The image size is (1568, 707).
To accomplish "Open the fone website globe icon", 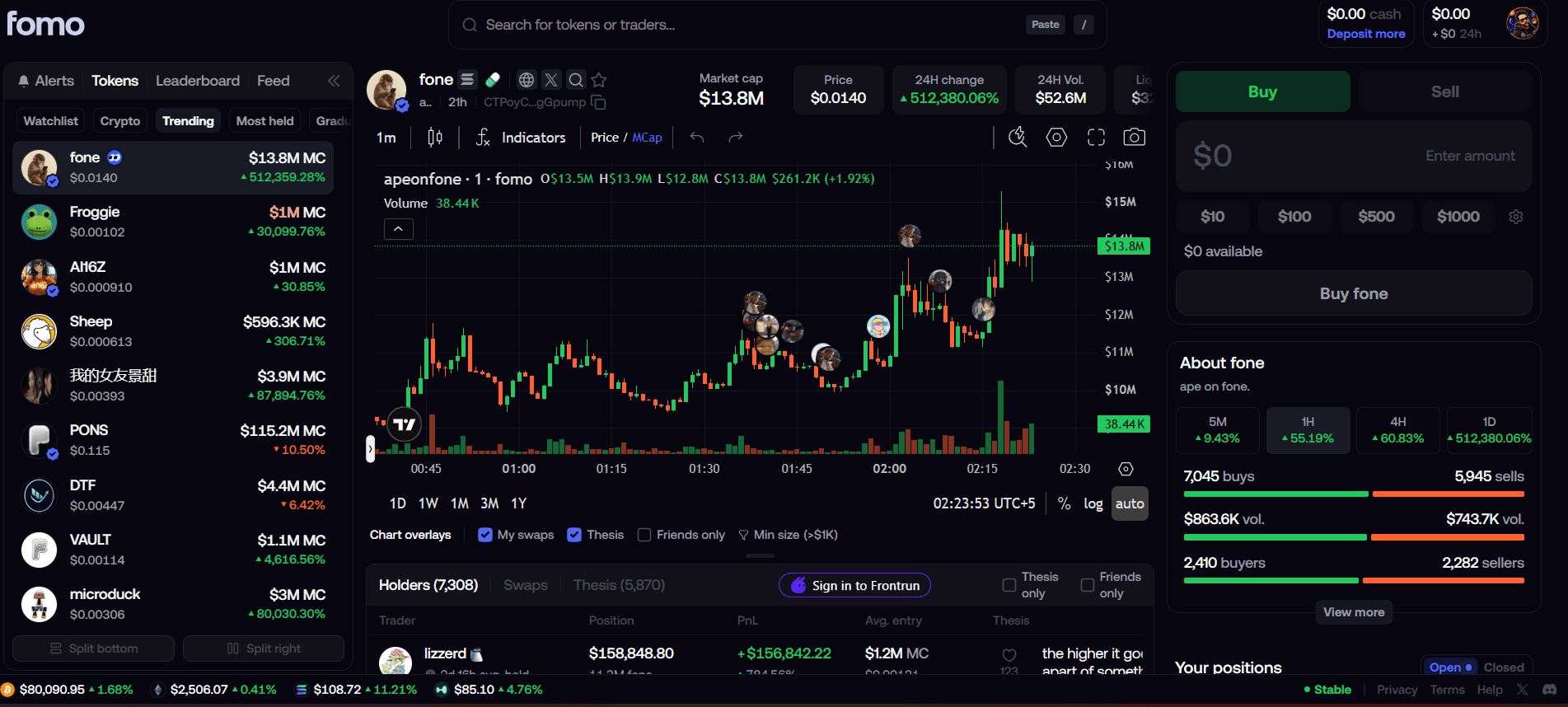I will pos(527,80).
